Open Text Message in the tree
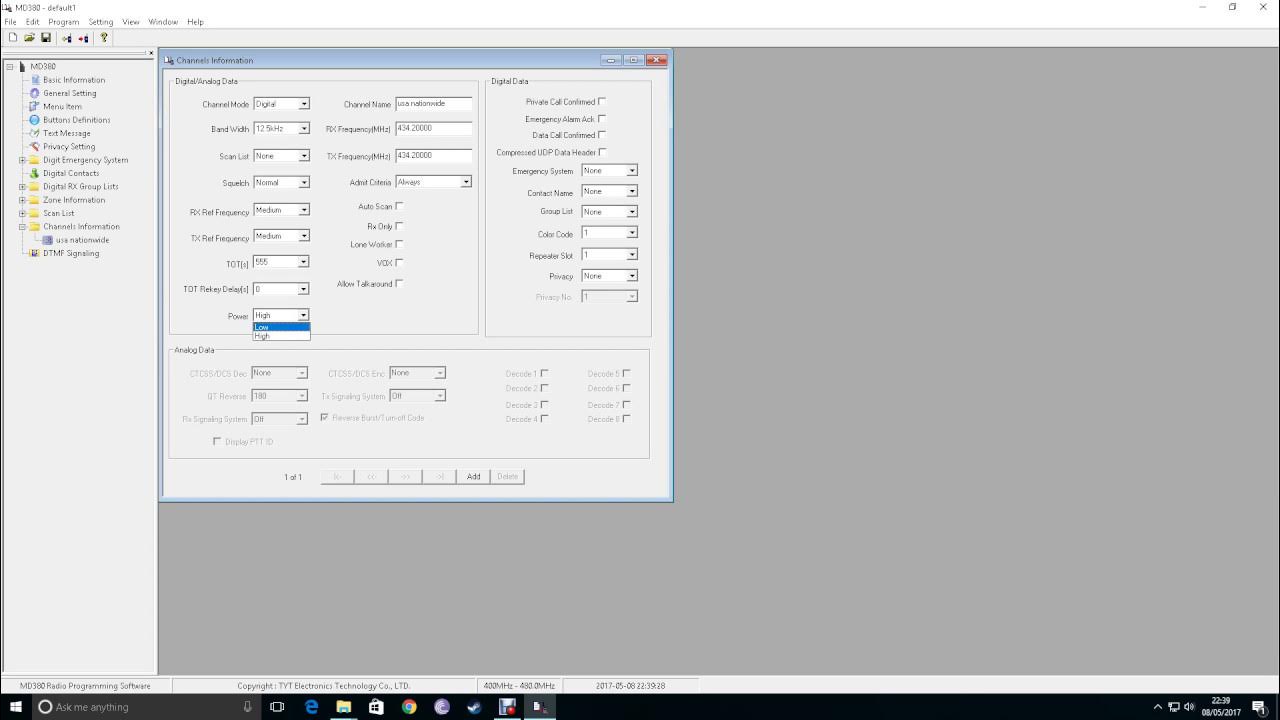1280x720 pixels. pyautogui.click(x=66, y=133)
